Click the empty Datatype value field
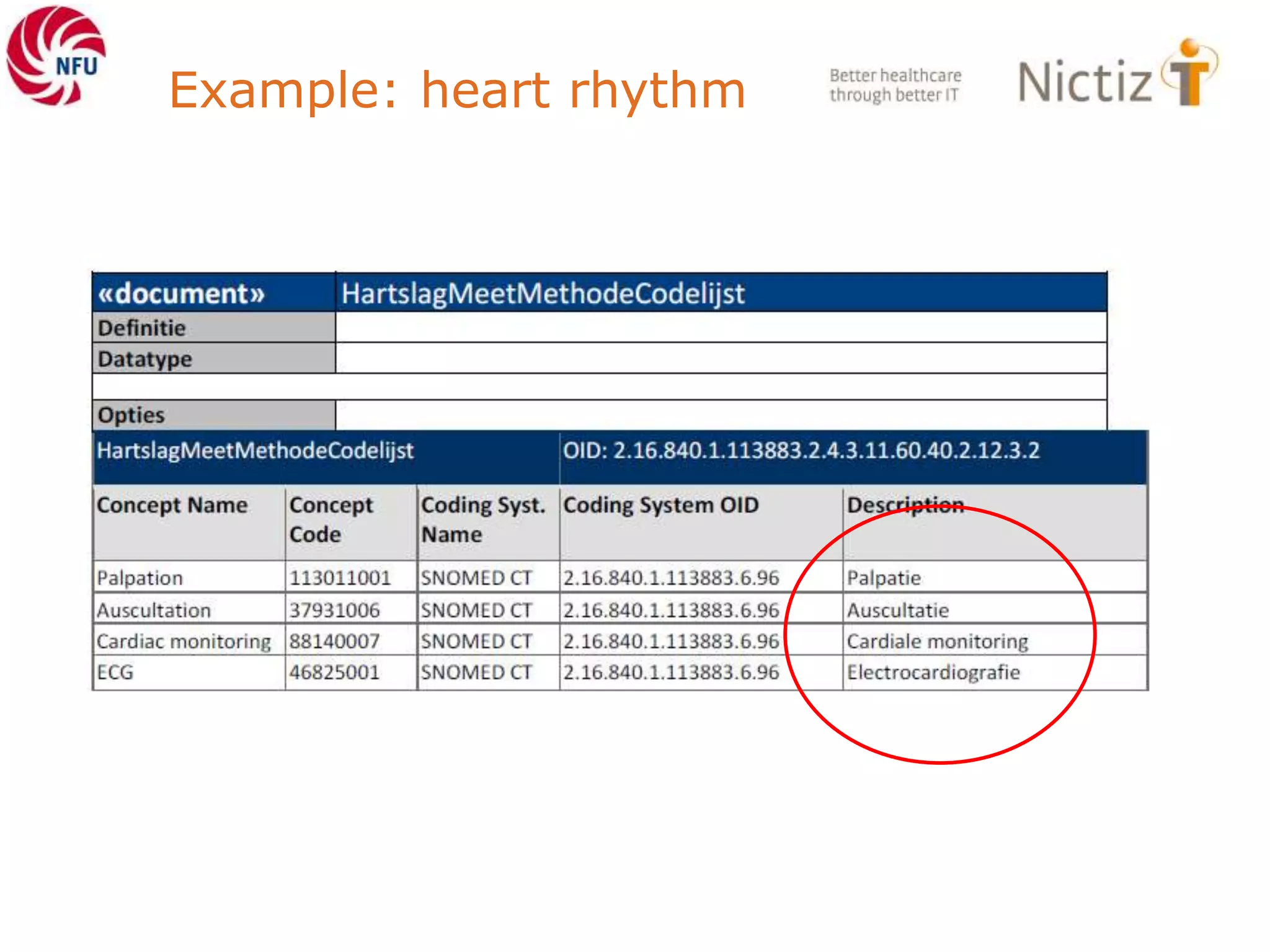 (721, 358)
